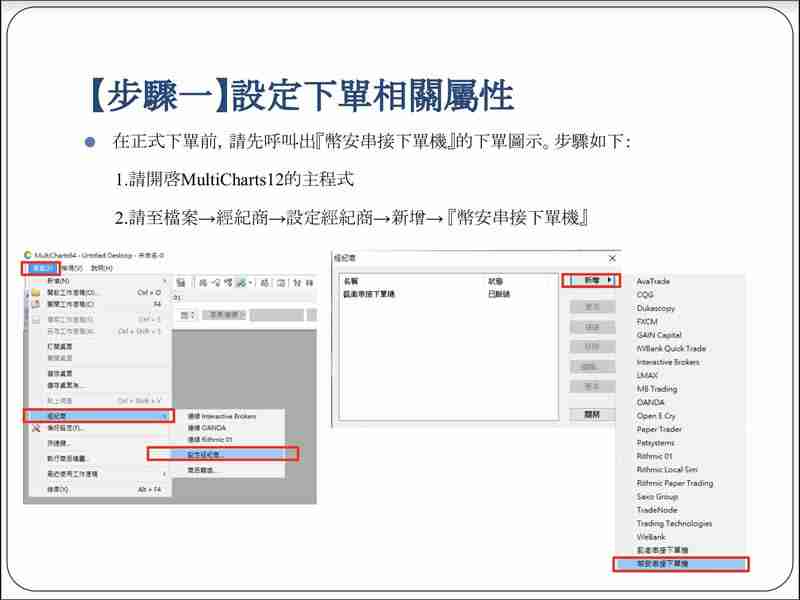Open the 檔案 file menu in MultiCharts
This screenshot has width=800, height=600.
[x=41, y=269]
